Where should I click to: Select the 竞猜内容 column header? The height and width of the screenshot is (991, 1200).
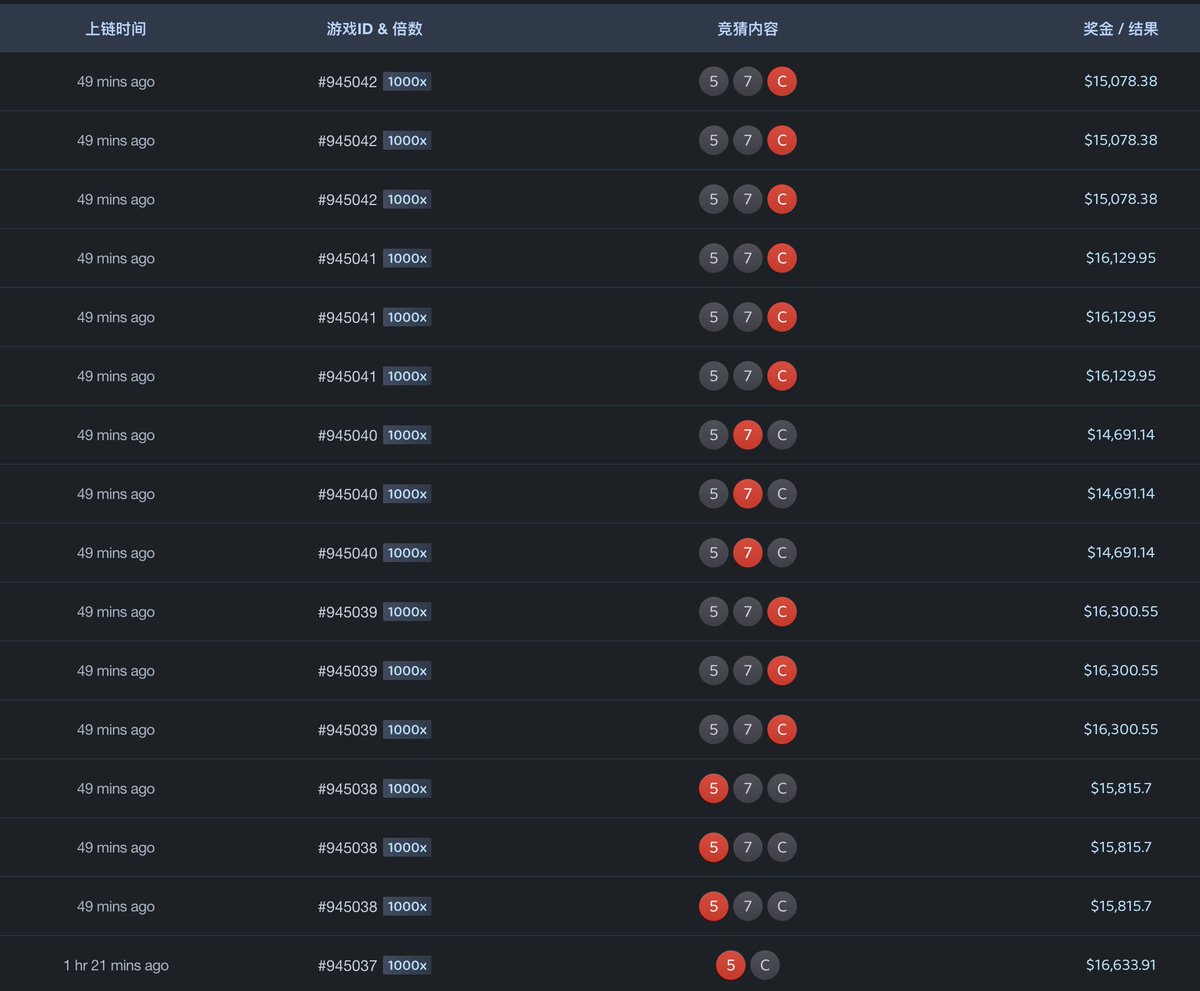point(748,29)
